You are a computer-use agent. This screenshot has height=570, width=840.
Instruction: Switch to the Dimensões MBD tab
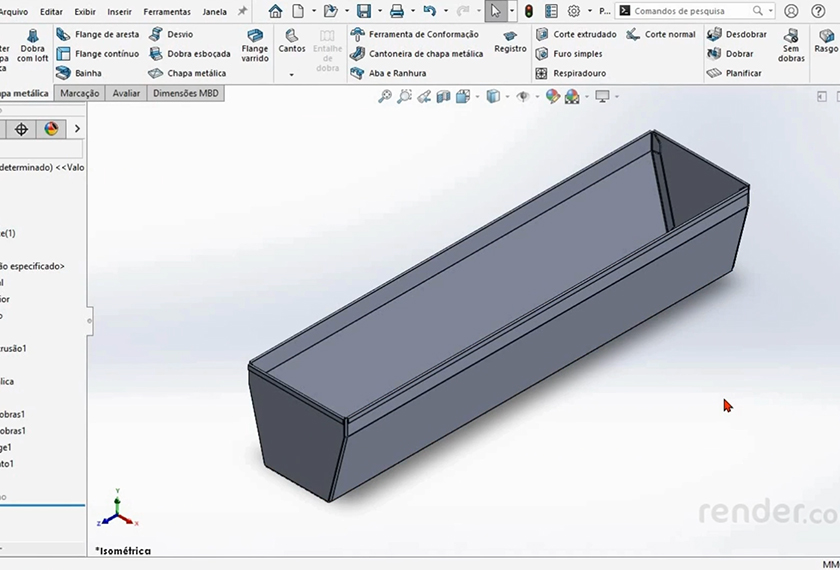pyautogui.click(x=186, y=93)
